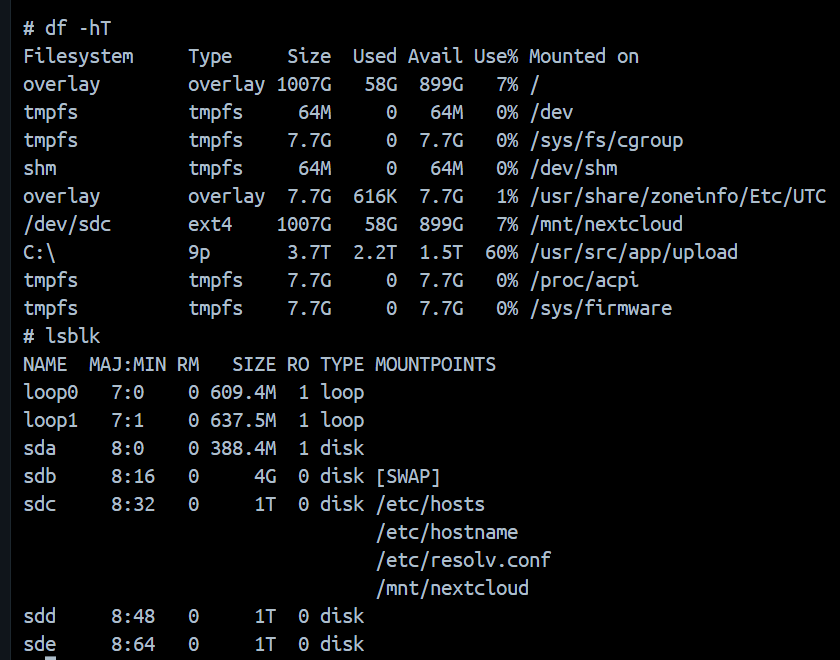Screen dimensions: 840x660
Task: Click the 388.4M size of sda
Action: [243, 448]
